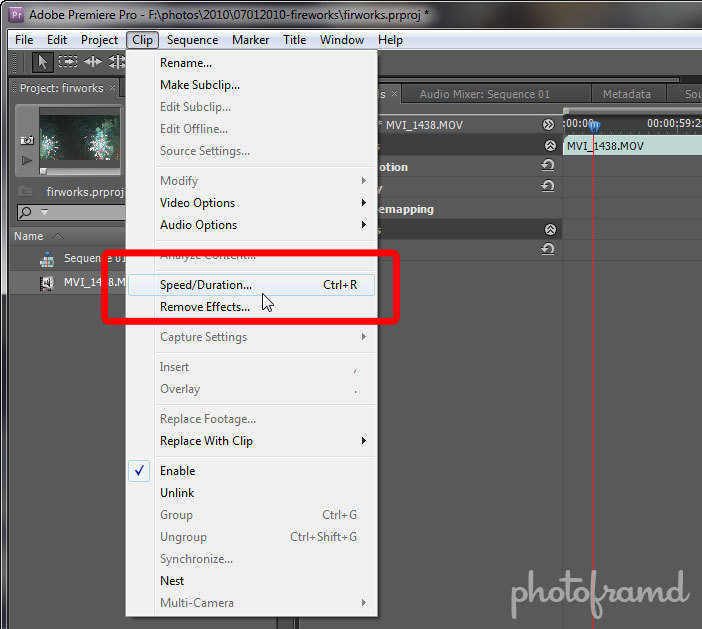Reset the Volume effect
Viewport: 702px width, 629px height.
pos(548,249)
